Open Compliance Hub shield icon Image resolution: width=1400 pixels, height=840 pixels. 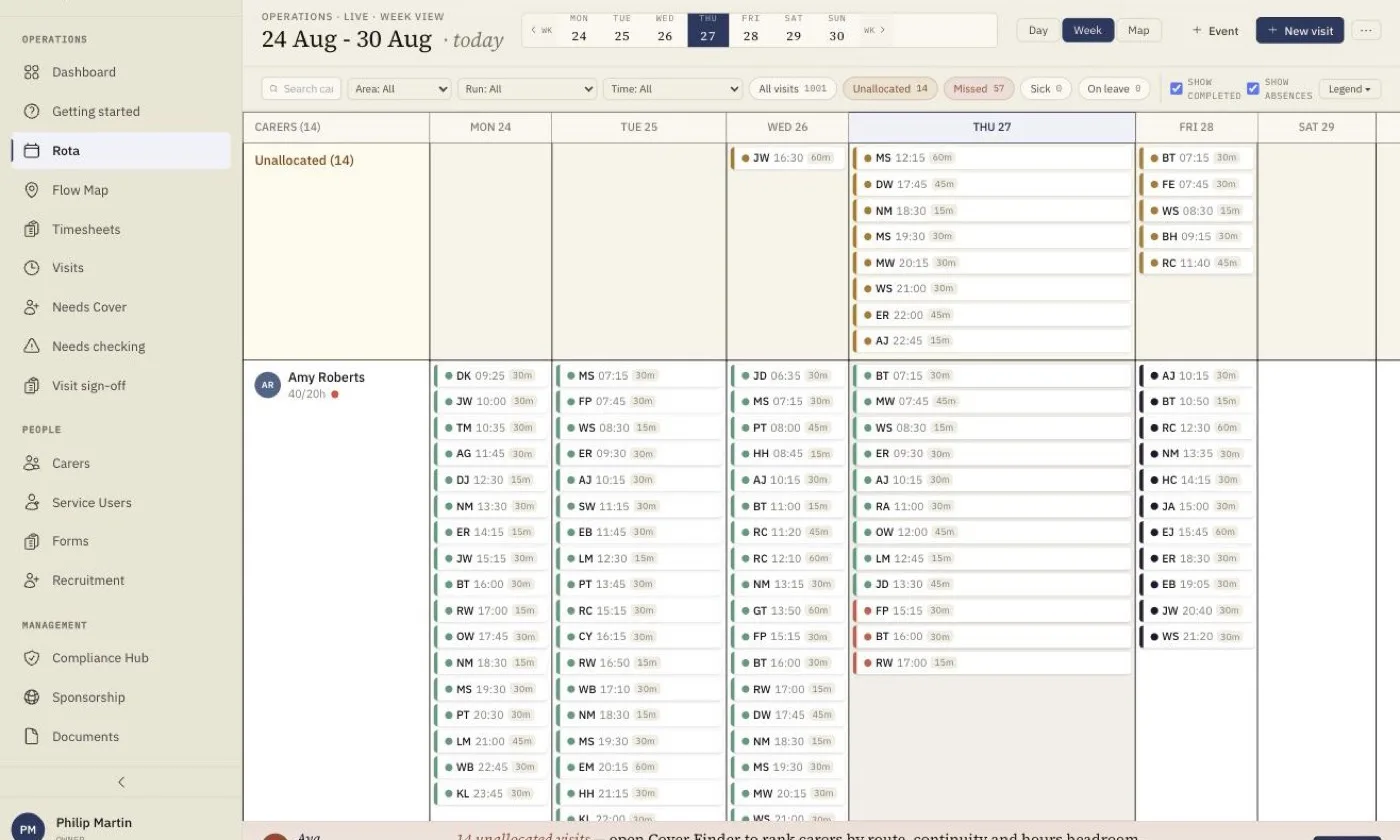32,658
